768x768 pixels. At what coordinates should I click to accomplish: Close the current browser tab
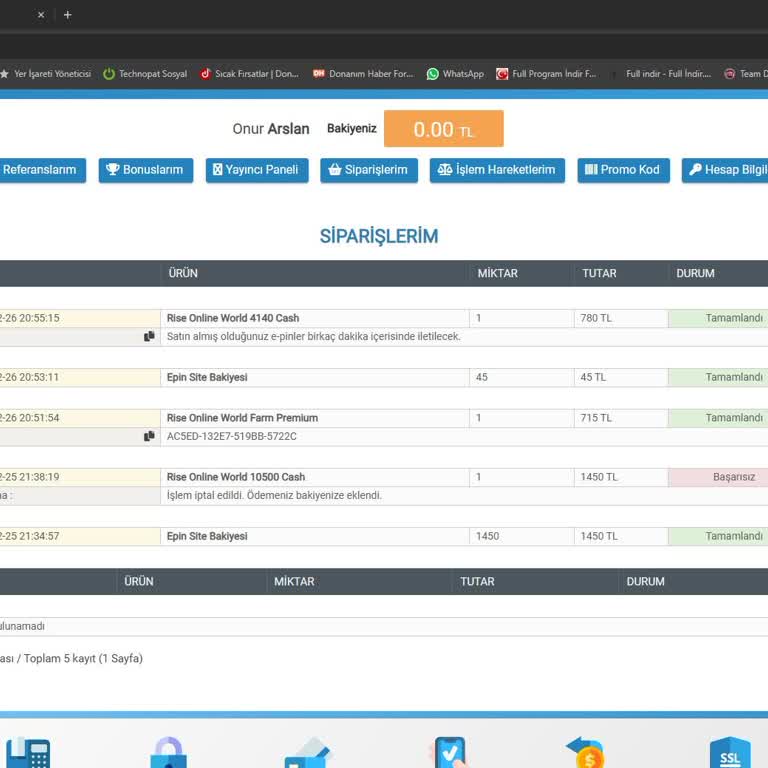pos(41,15)
